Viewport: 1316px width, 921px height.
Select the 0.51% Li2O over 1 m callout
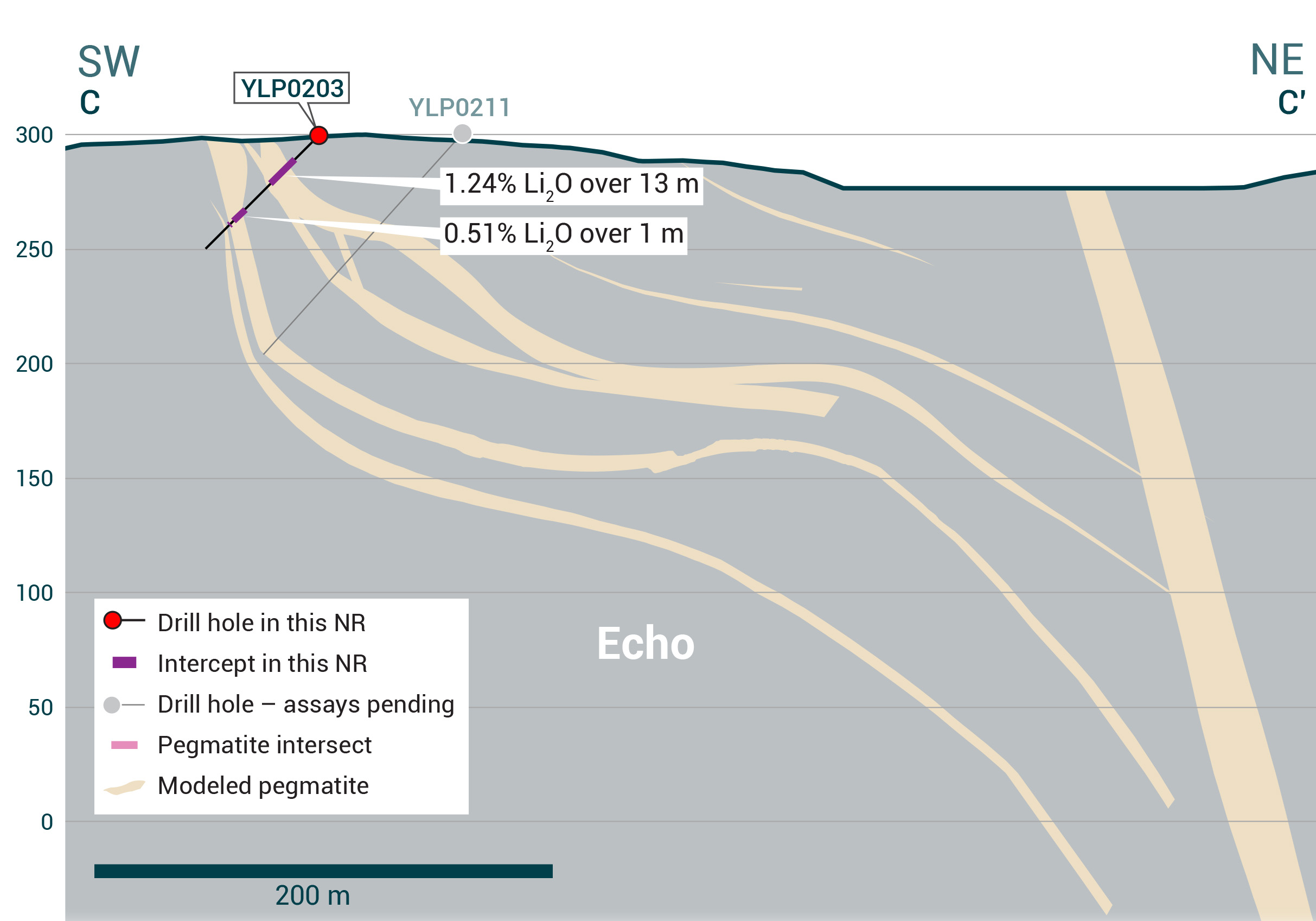click(x=564, y=235)
